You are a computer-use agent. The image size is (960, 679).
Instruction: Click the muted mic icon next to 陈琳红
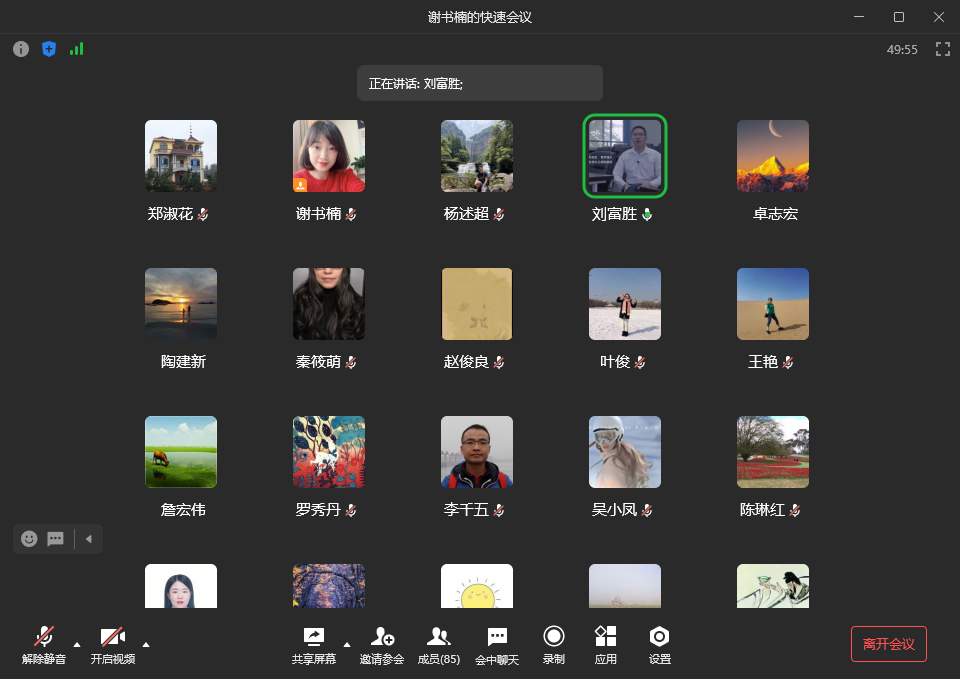coord(795,511)
